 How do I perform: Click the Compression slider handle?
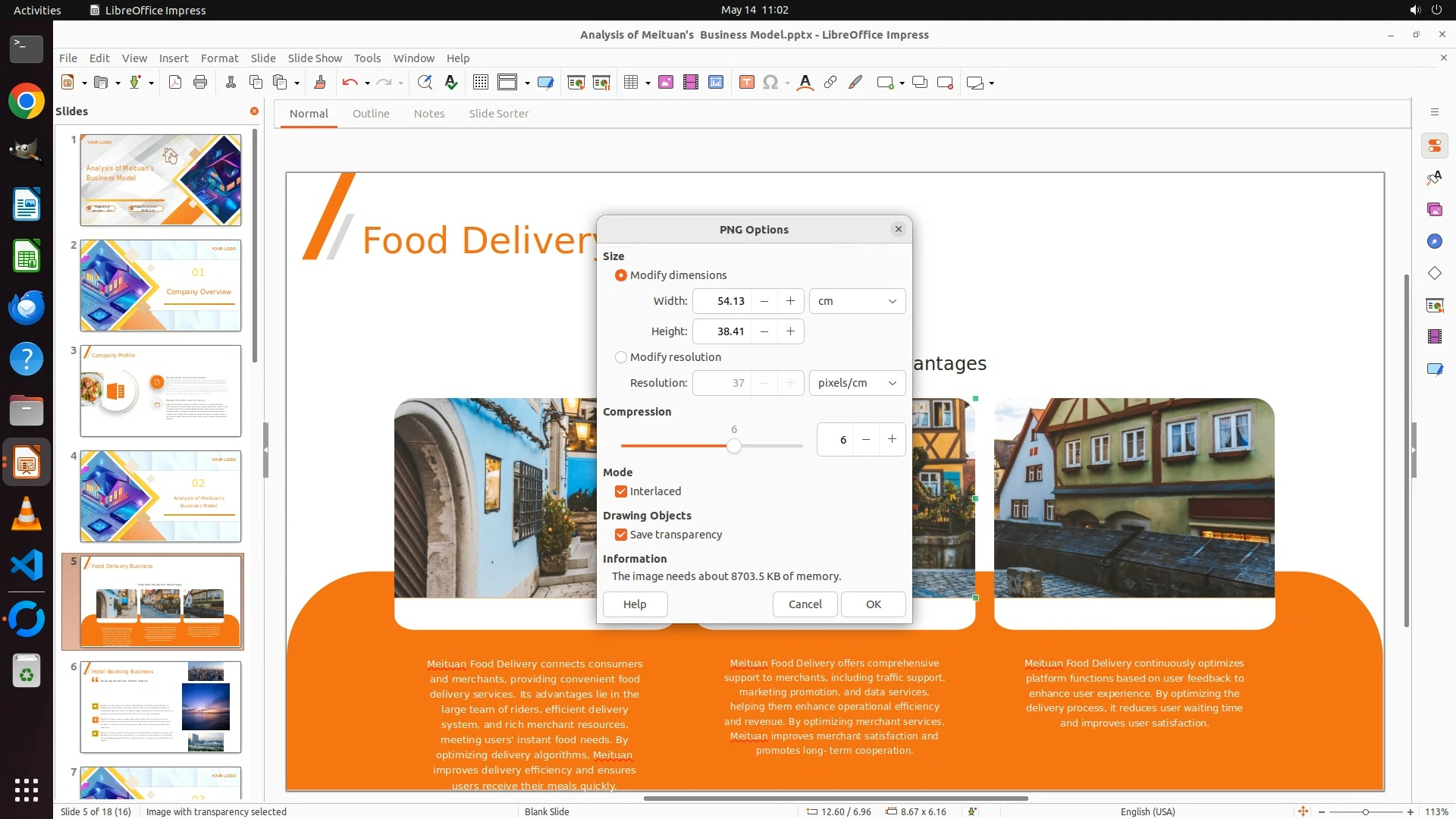(x=733, y=447)
